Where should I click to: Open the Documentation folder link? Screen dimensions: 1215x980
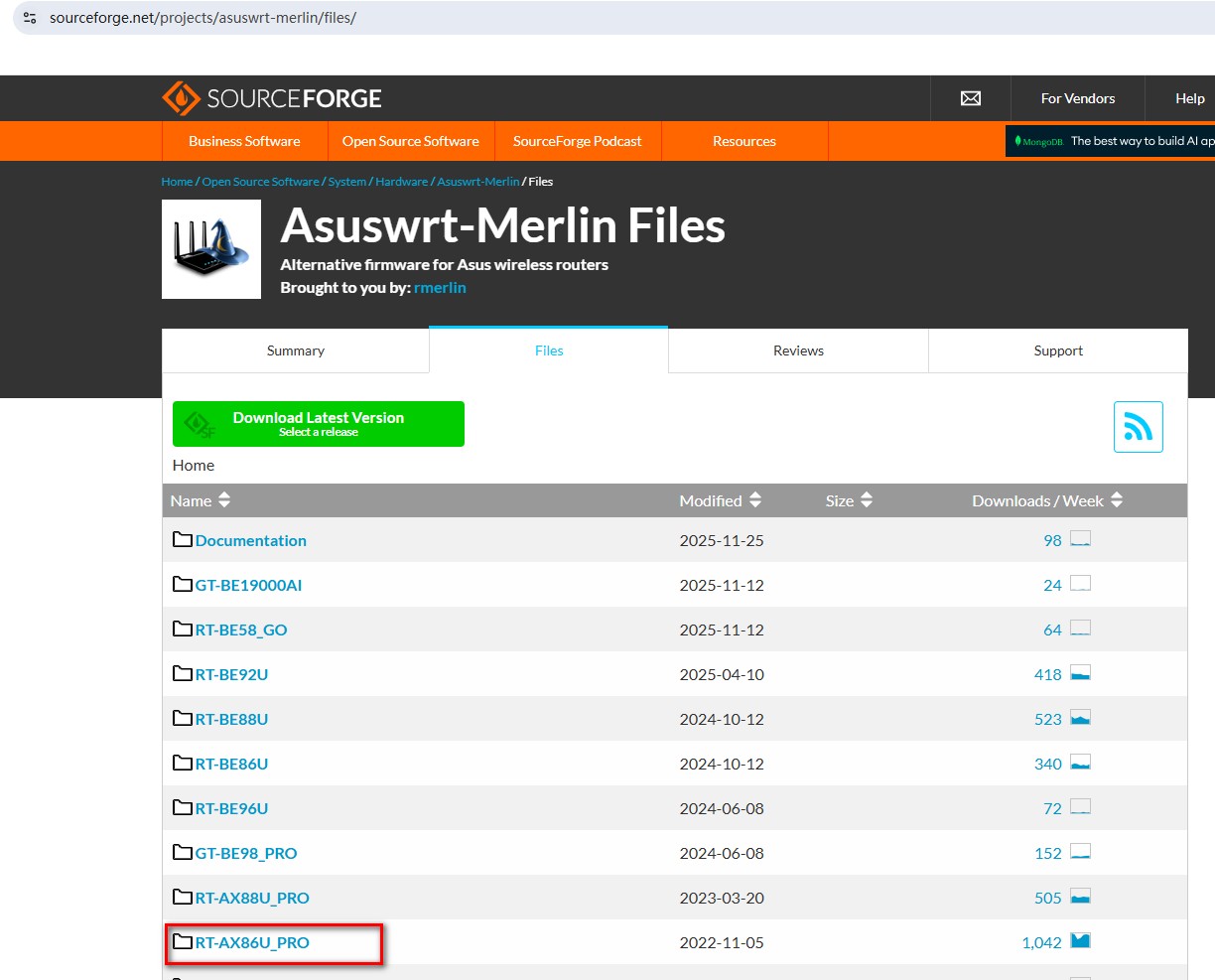pos(251,540)
